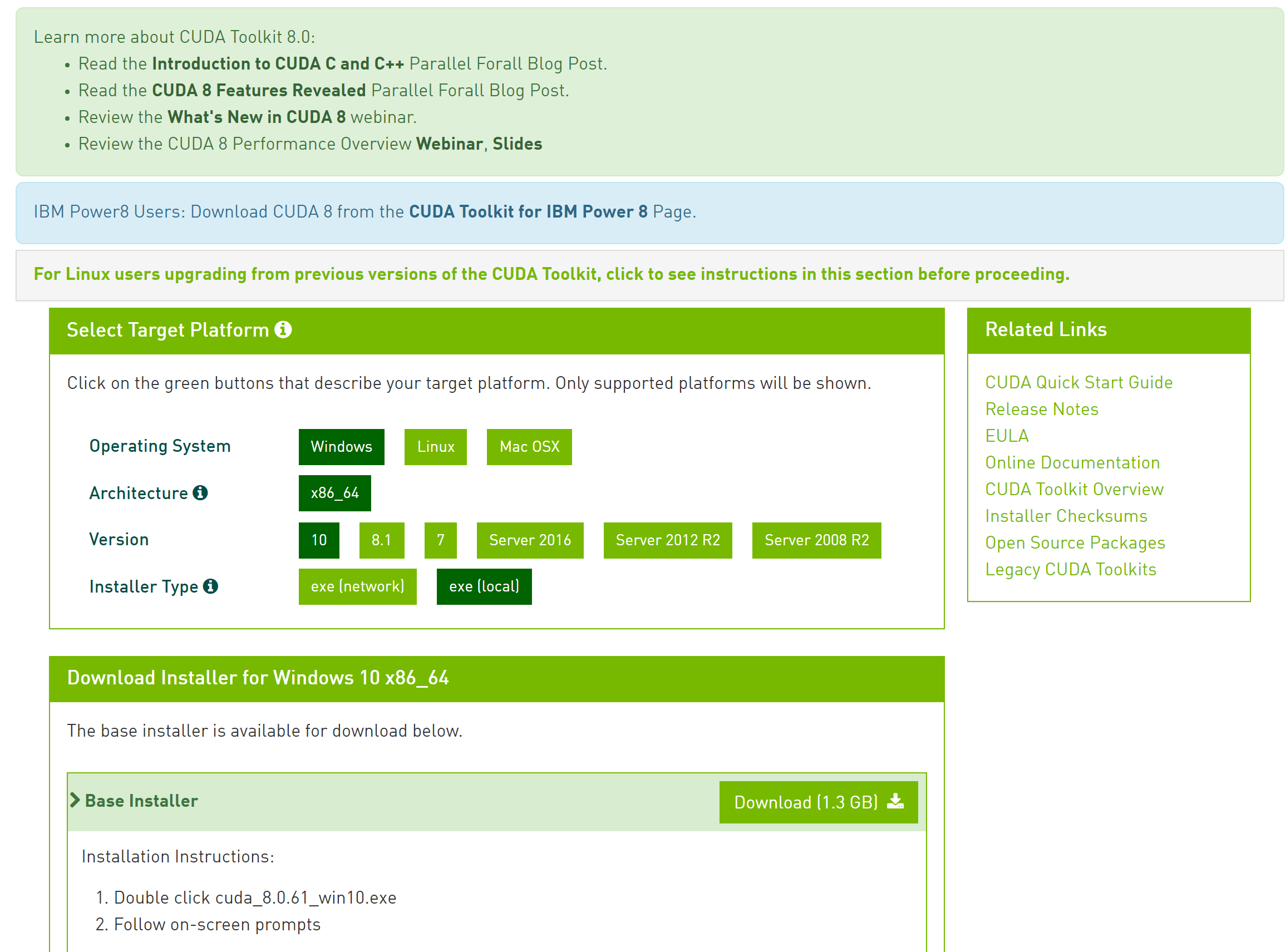This screenshot has width=1286, height=952.
Task: Select exe (network) installer type
Action: pyautogui.click(x=357, y=586)
